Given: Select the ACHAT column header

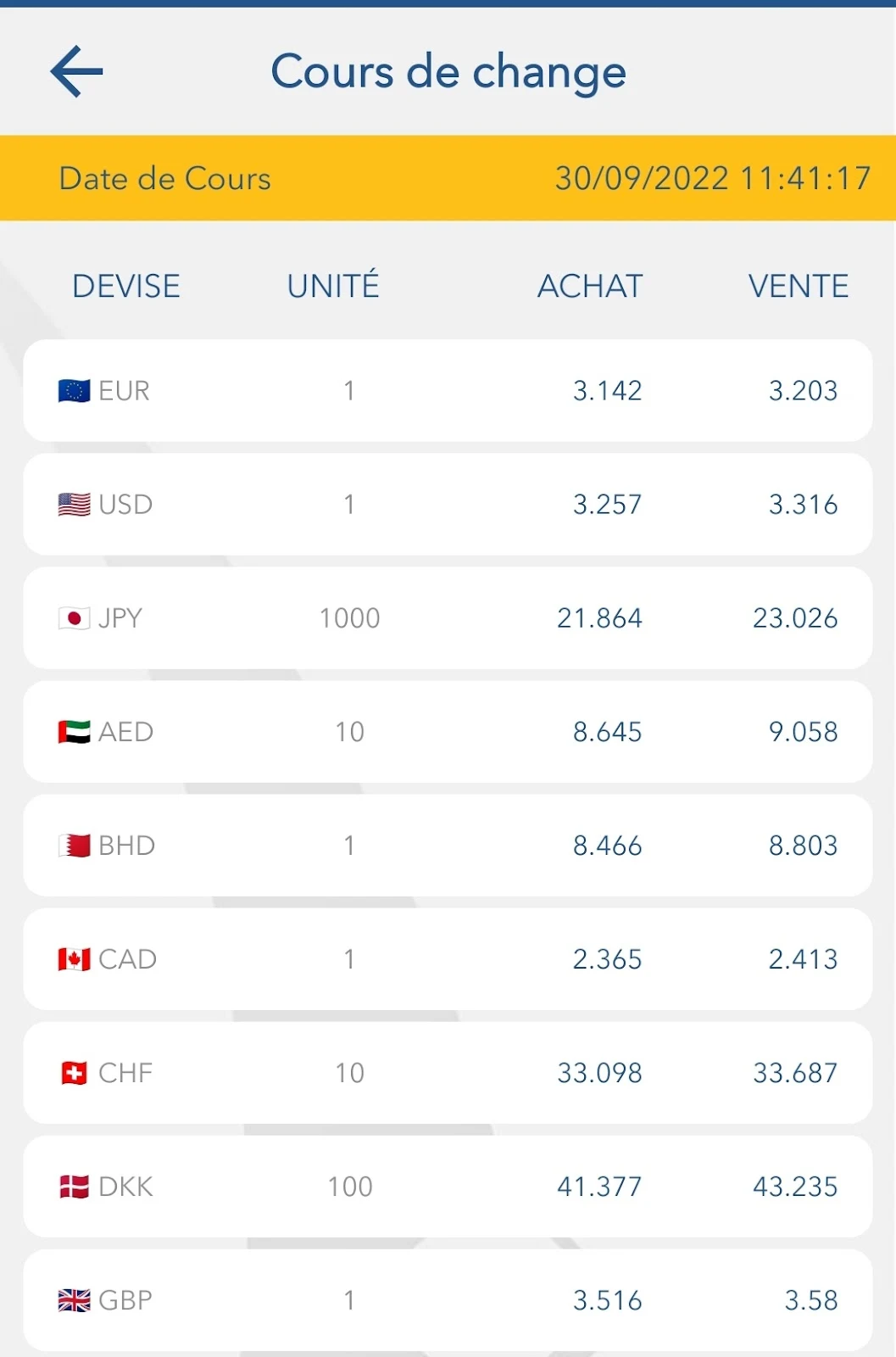Looking at the screenshot, I should pyautogui.click(x=590, y=287).
